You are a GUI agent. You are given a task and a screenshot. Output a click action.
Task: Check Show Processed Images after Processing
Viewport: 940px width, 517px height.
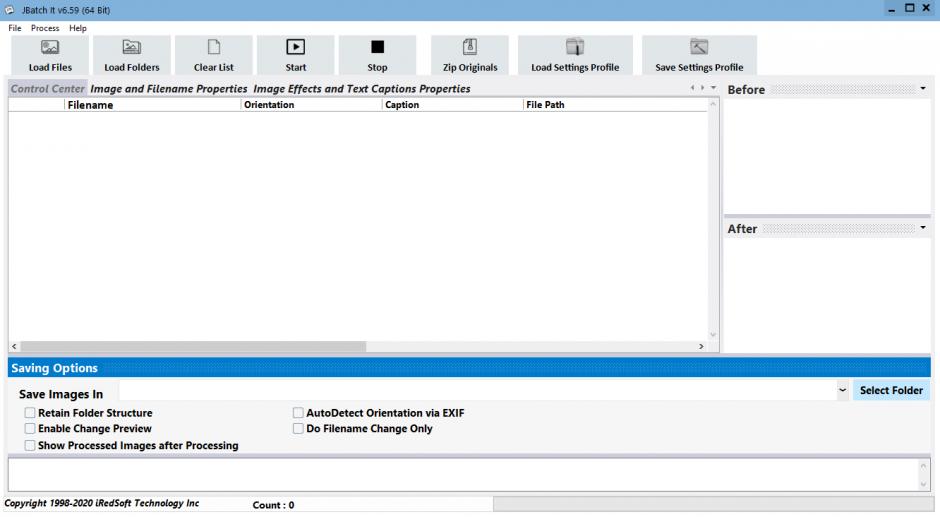tap(30, 445)
